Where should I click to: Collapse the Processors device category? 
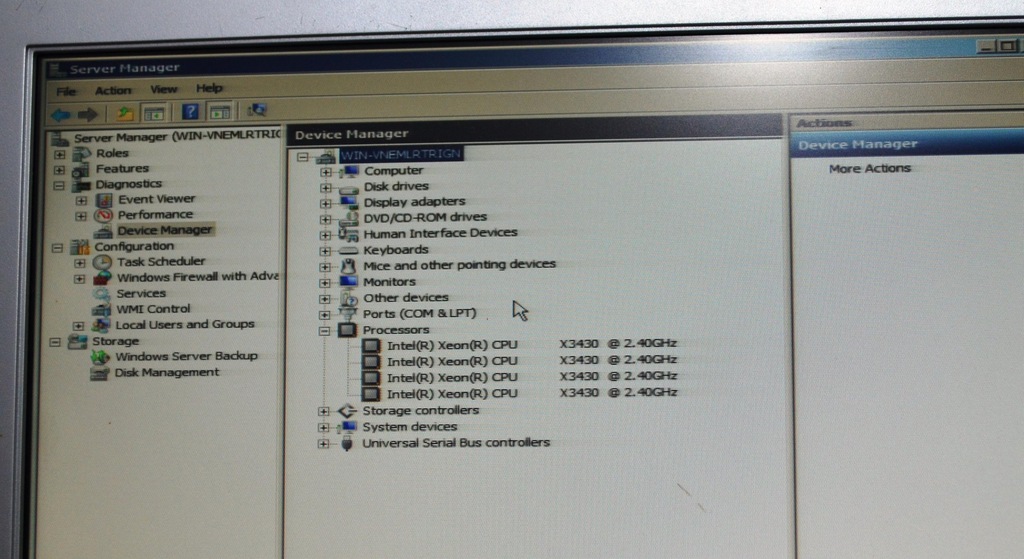click(x=324, y=331)
